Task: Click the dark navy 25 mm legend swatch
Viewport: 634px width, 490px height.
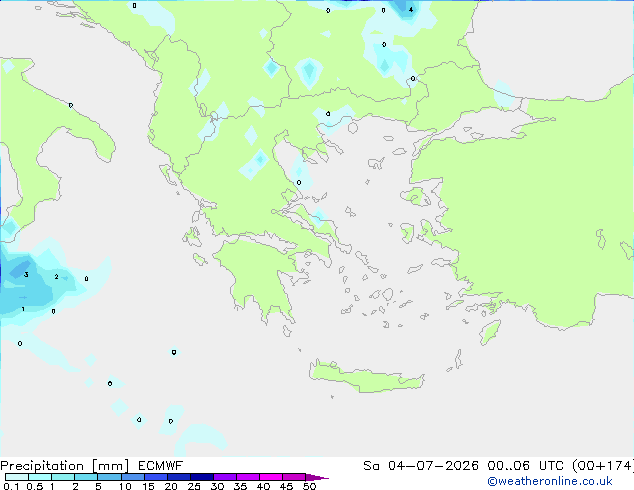Action: click(202, 477)
